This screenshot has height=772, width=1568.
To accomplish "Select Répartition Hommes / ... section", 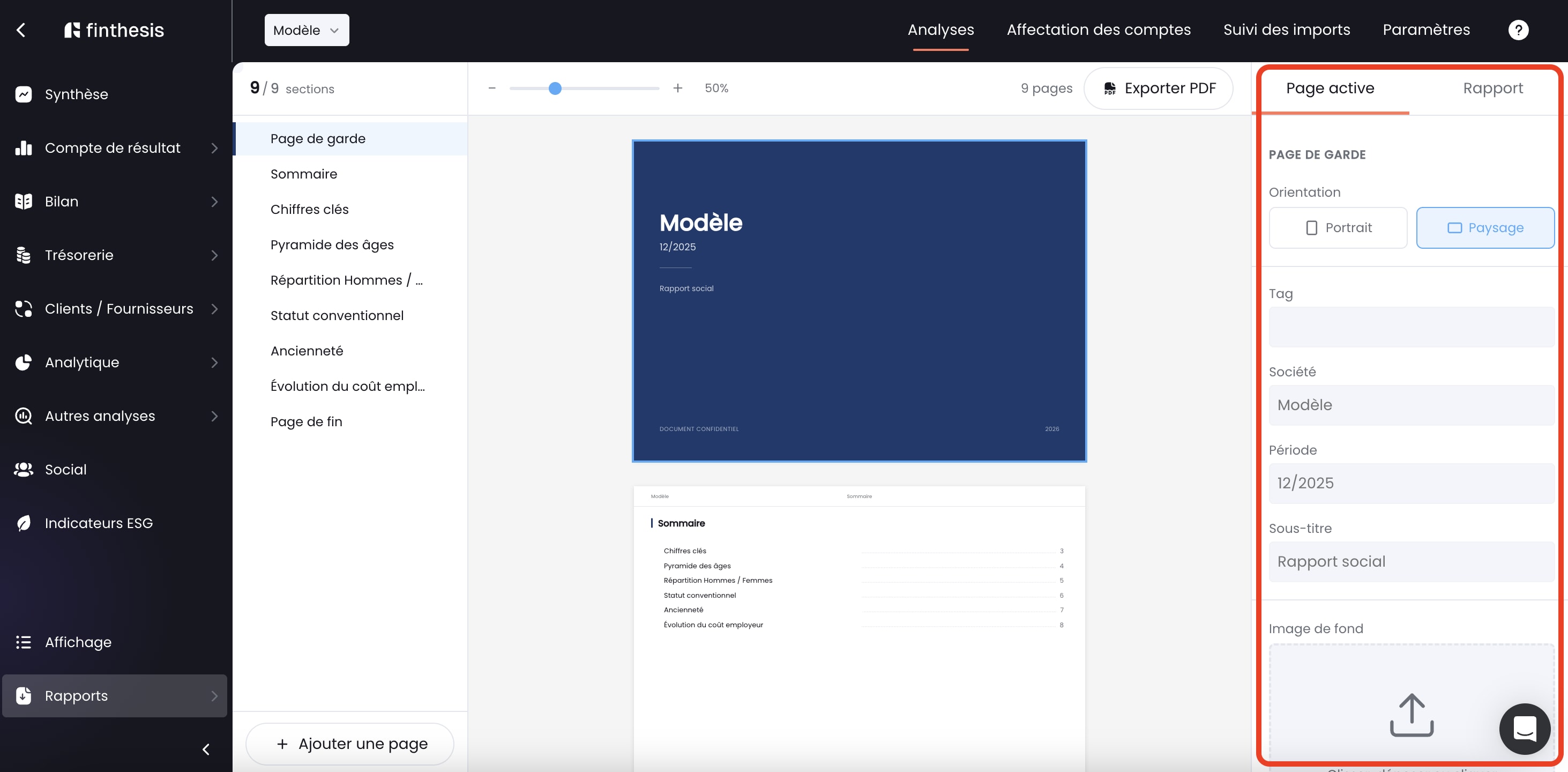I will tap(350, 280).
